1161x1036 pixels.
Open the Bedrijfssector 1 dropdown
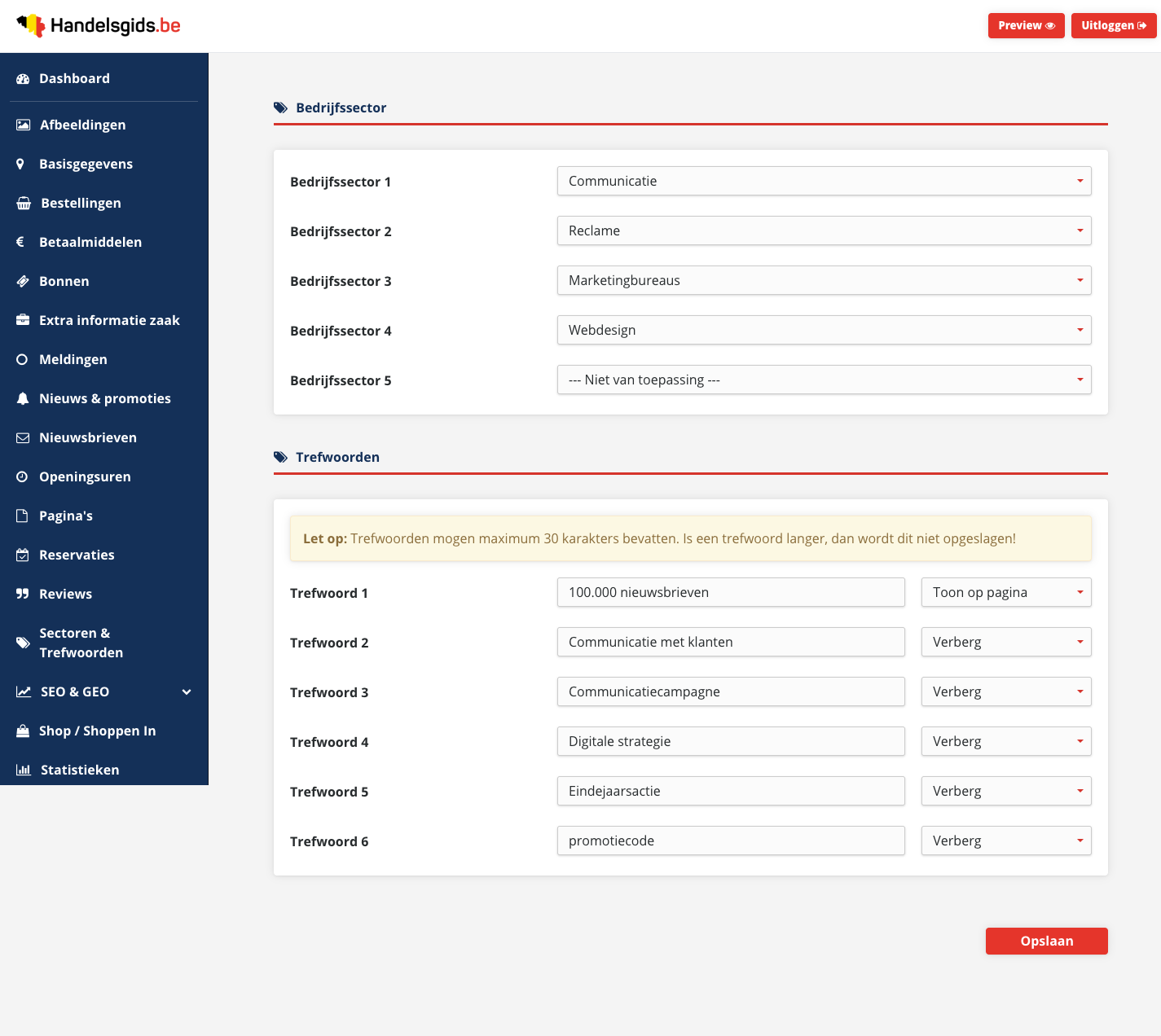coord(824,181)
